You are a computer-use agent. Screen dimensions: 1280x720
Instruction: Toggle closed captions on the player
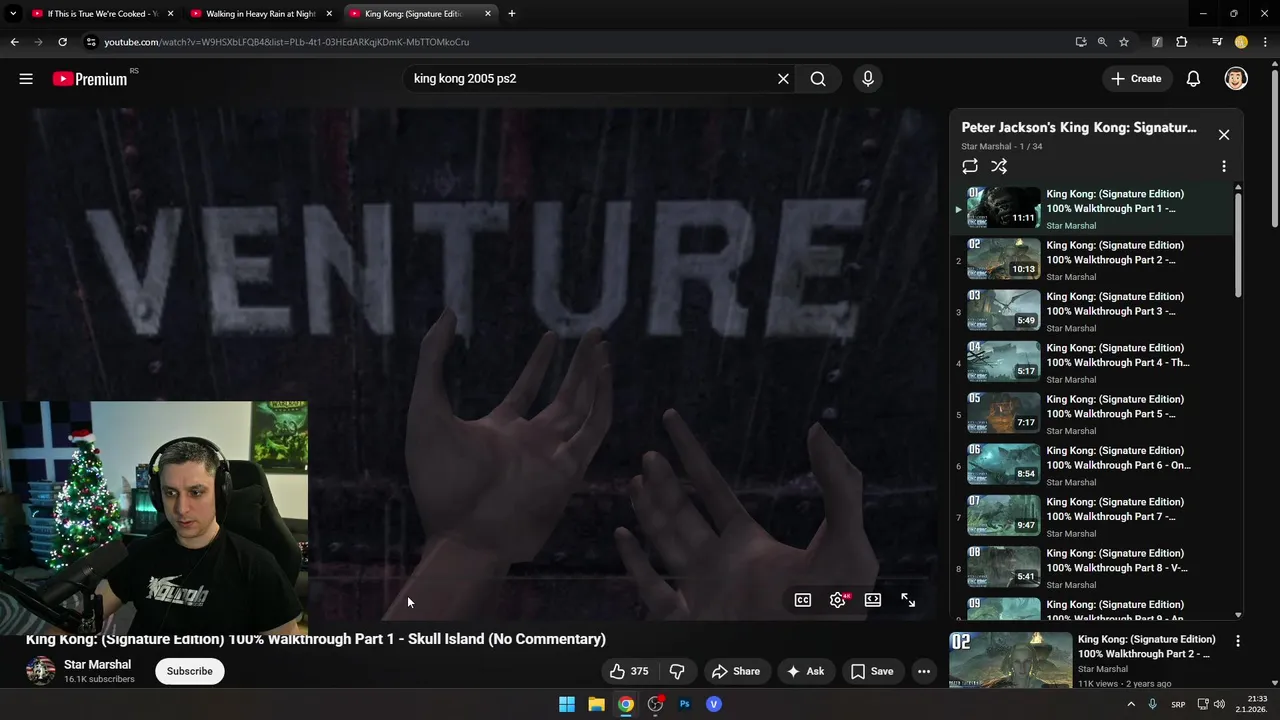(802, 600)
